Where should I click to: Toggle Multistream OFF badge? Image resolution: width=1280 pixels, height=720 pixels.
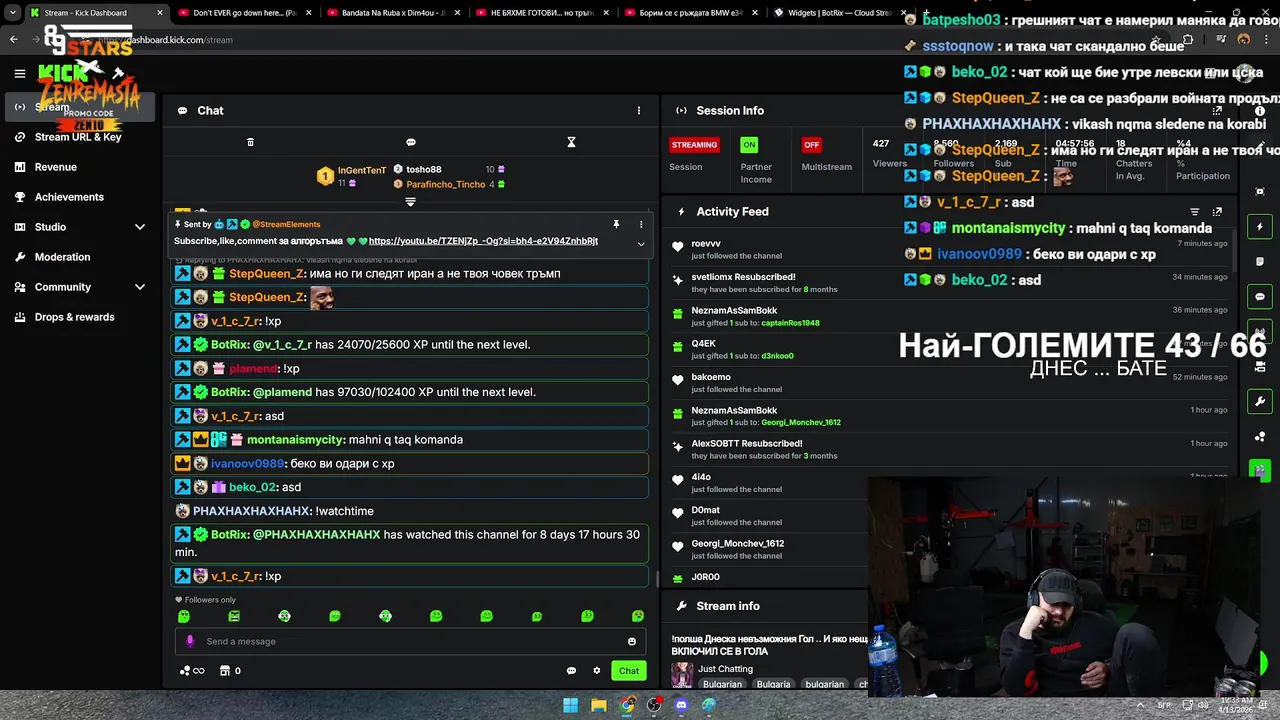point(812,145)
